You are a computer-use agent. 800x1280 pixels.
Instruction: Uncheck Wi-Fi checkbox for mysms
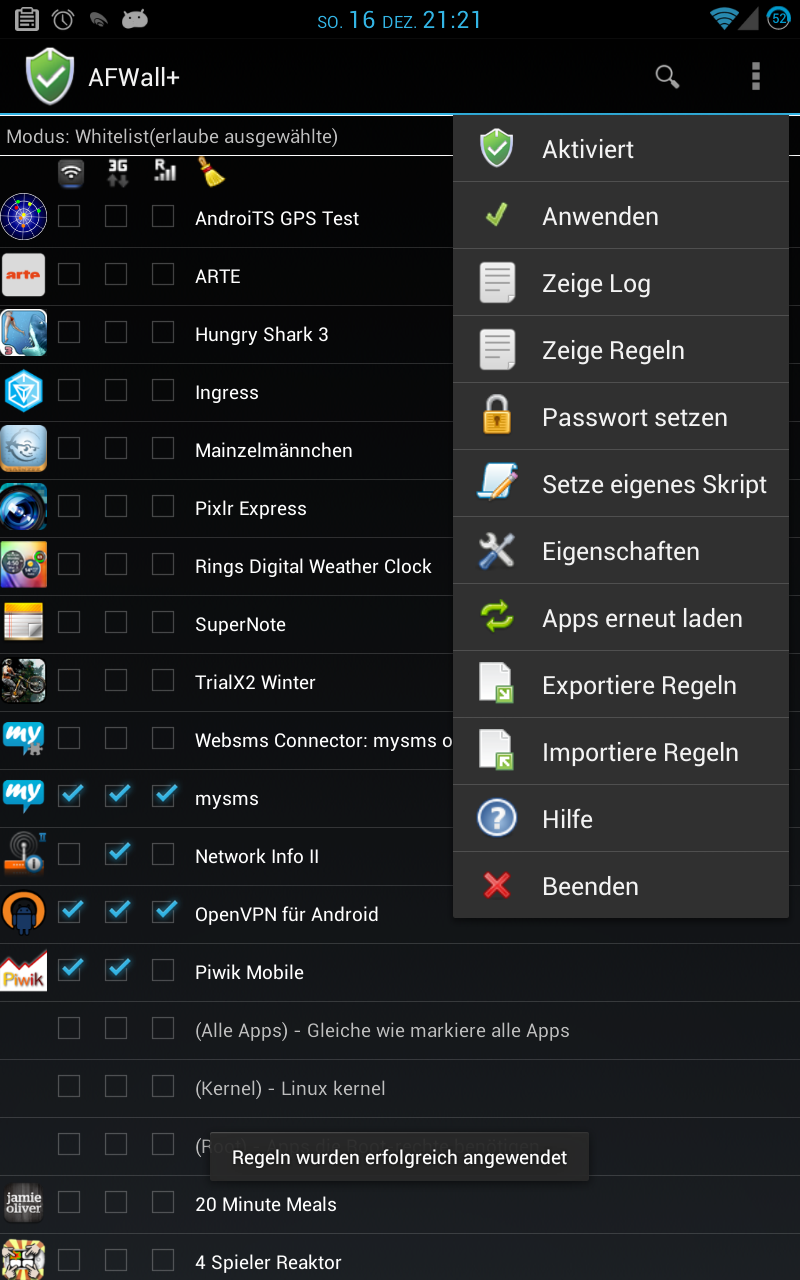click(70, 797)
